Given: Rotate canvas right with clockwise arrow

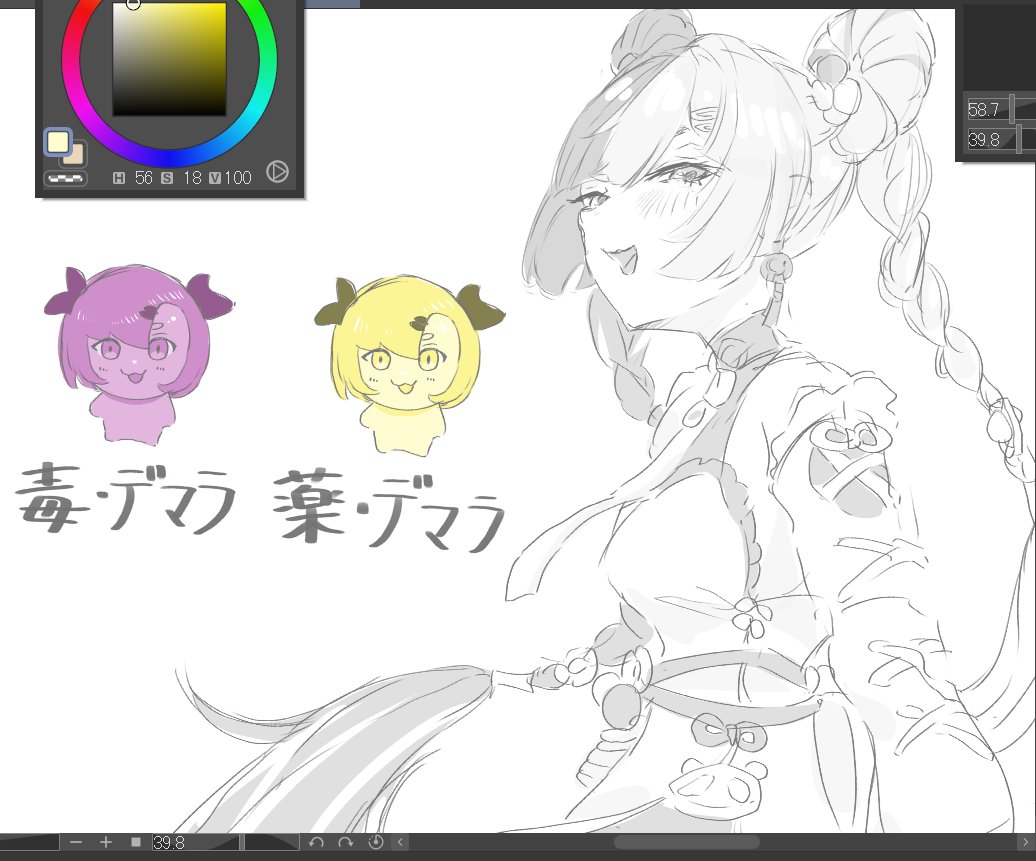Looking at the screenshot, I should tap(346, 842).
